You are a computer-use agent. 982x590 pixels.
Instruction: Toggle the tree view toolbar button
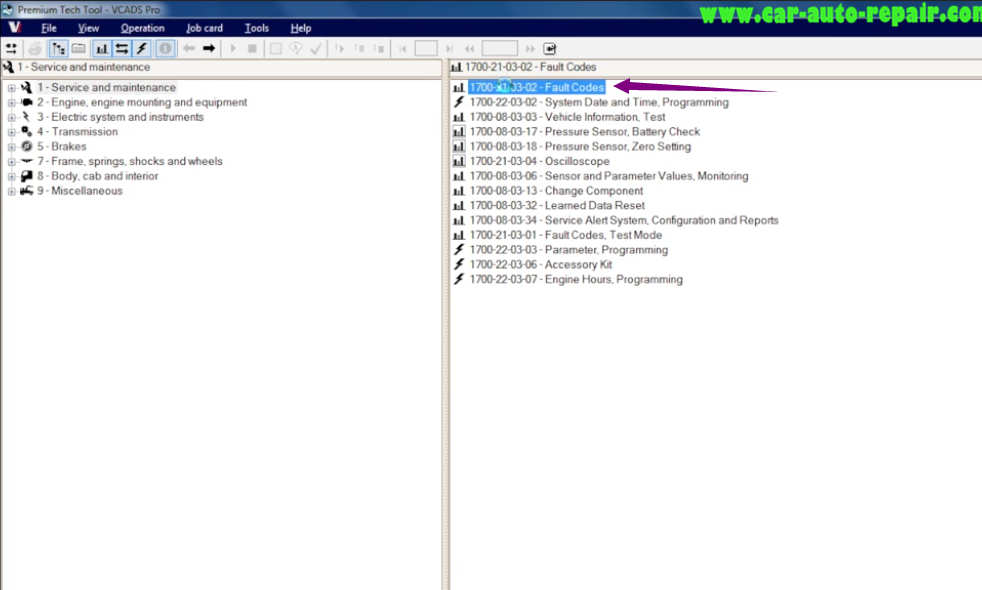(58, 48)
